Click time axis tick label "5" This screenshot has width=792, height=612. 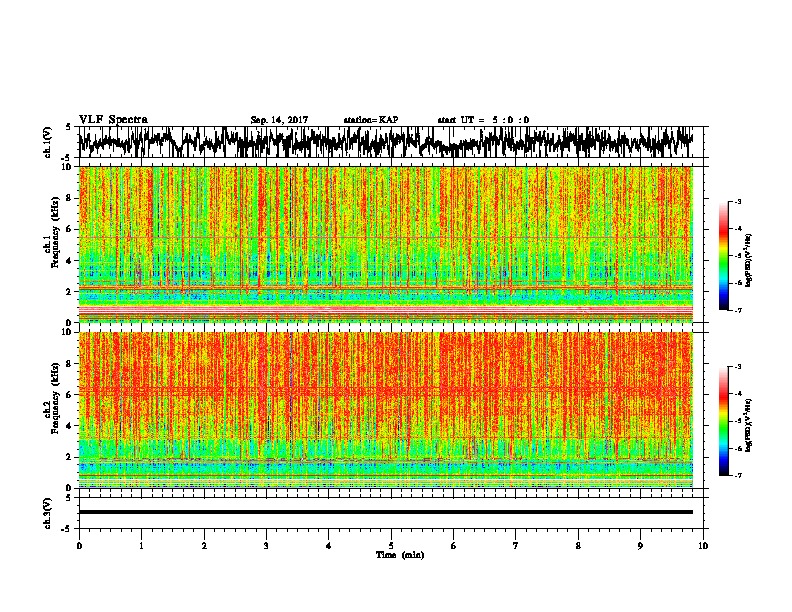(x=391, y=546)
